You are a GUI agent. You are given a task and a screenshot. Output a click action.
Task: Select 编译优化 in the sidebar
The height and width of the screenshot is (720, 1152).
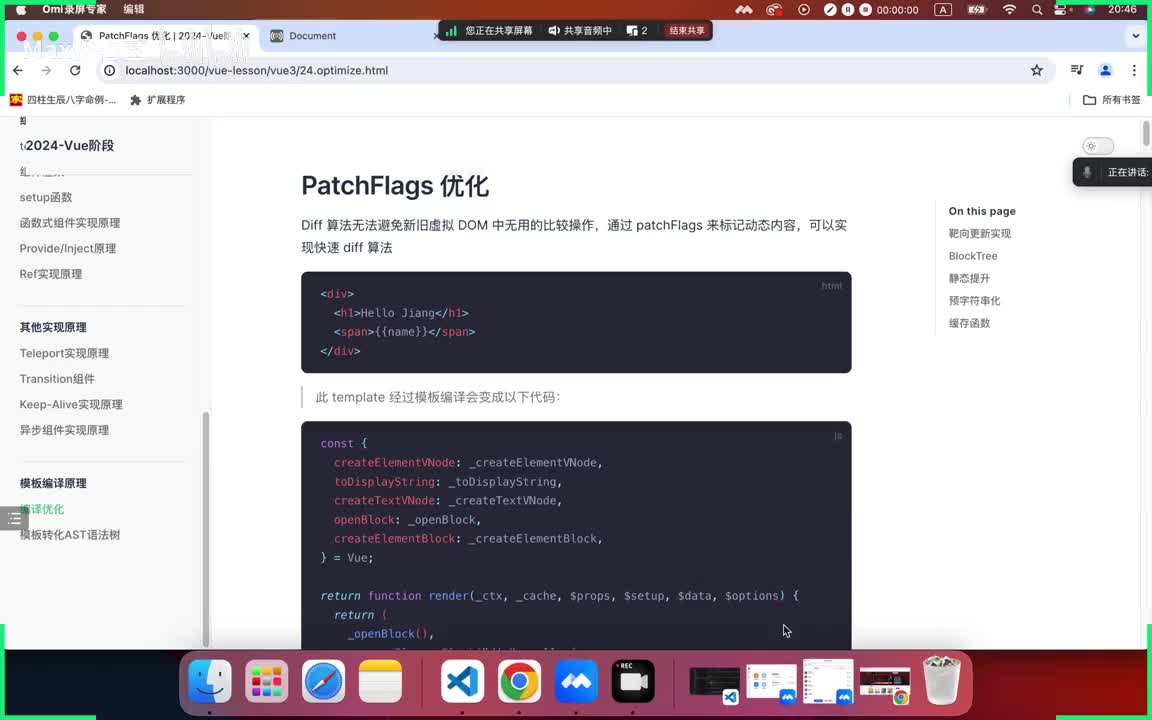click(42, 509)
